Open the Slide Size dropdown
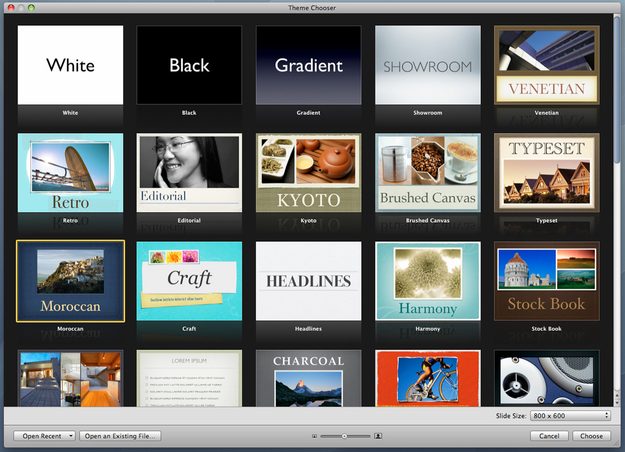625x452 pixels. click(x=570, y=416)
